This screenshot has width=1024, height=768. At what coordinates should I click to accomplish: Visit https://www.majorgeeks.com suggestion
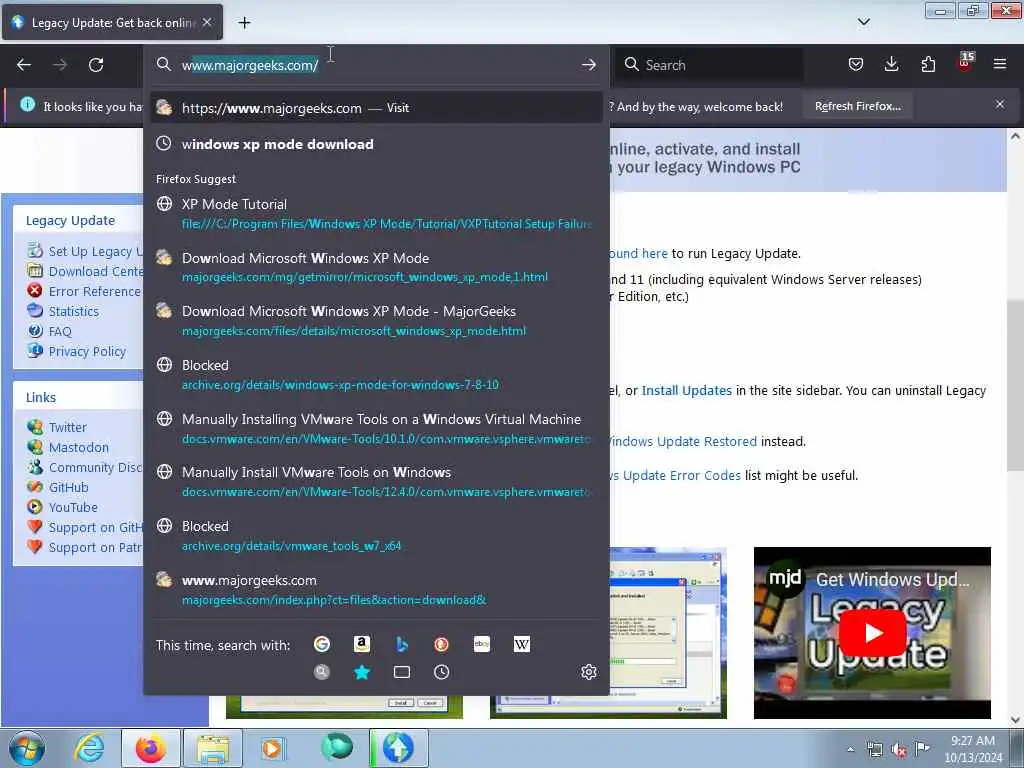pyautogui.click(x=376, y=108)
